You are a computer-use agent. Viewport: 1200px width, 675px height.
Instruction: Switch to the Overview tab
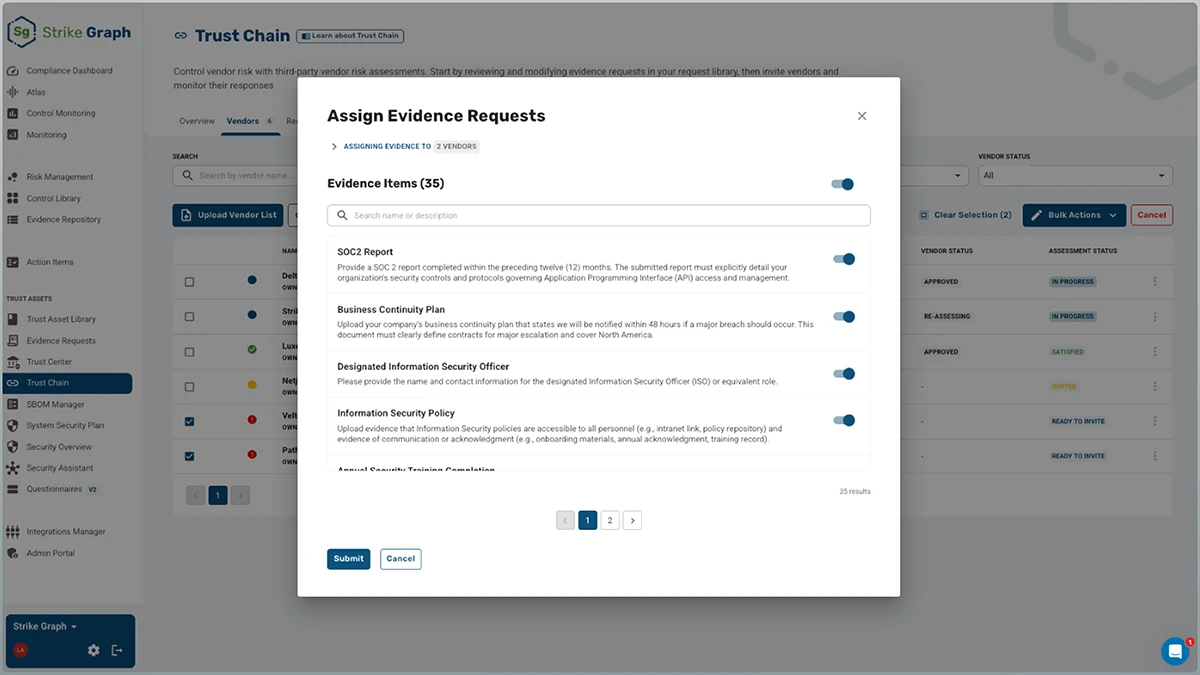(197, 121)
